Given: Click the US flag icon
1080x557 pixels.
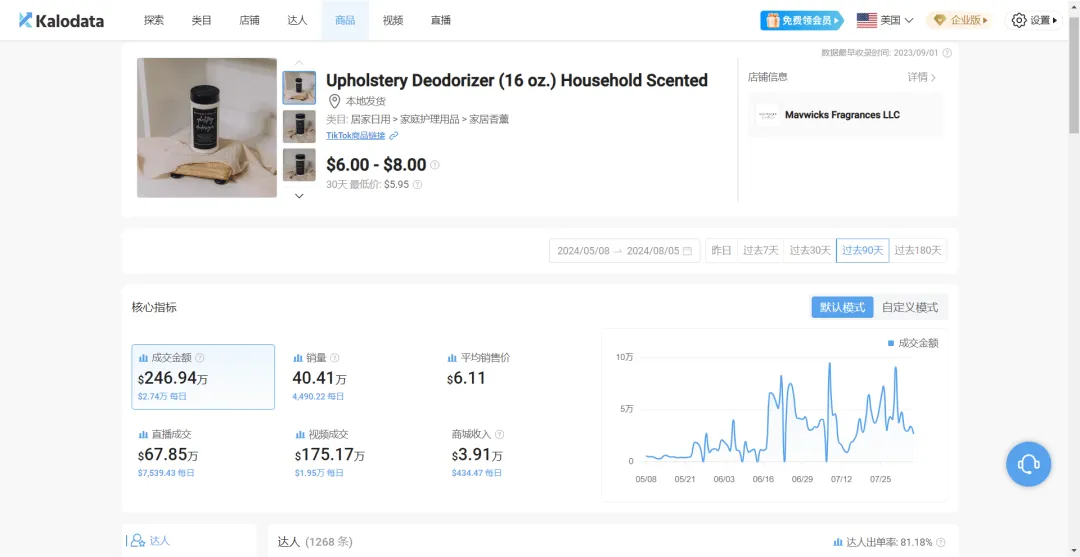Looking at the screenshot, I should coord(866,21).
